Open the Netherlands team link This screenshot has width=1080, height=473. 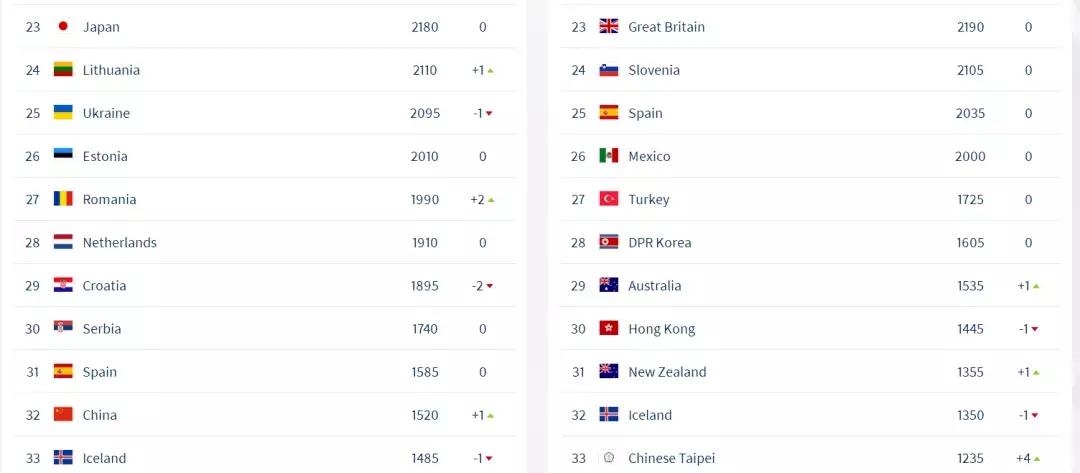pos(119,242)
